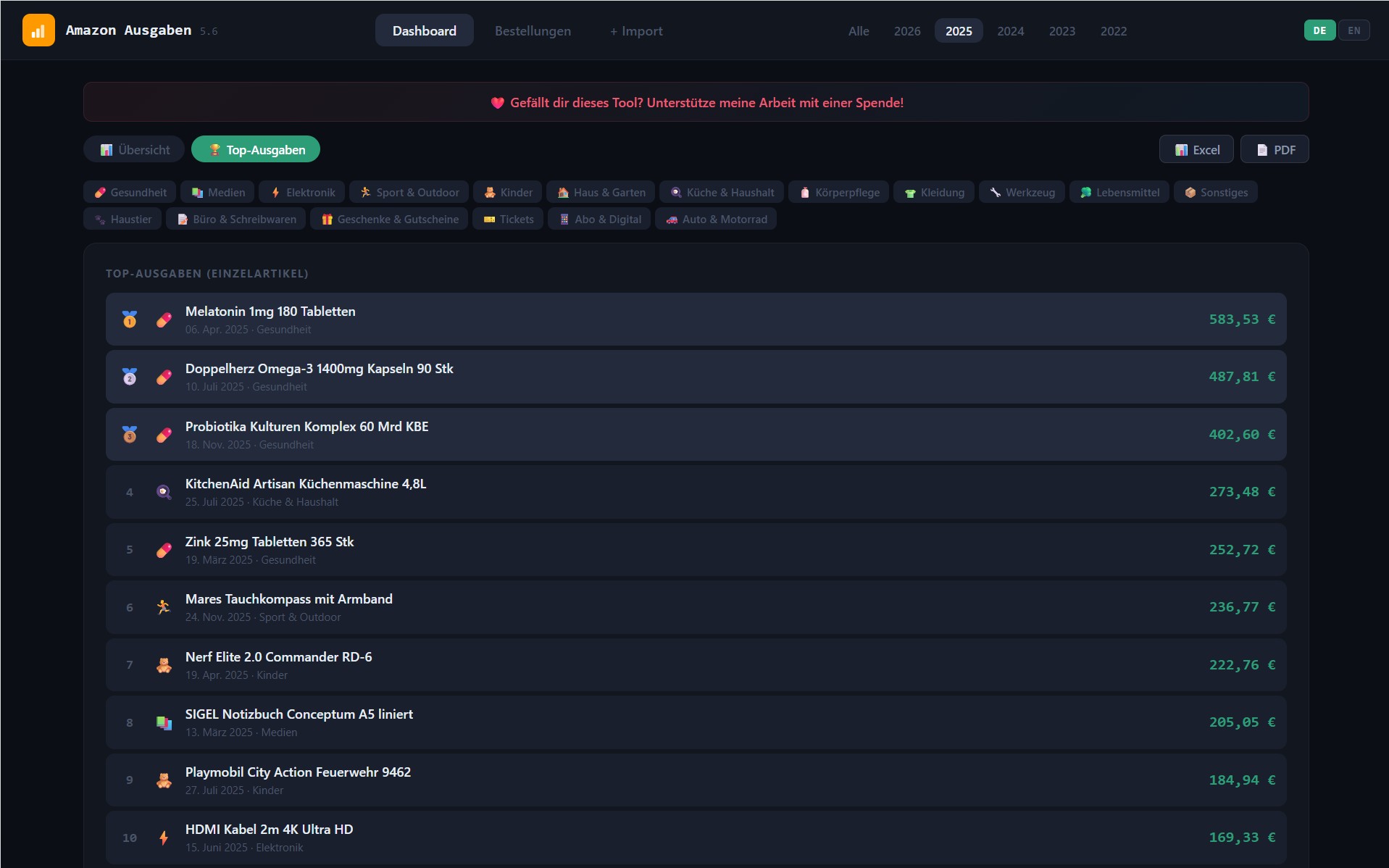Viewport: 1389px width, 868px height.
Task: Enable the Kinder category filter
Action: 508,192
